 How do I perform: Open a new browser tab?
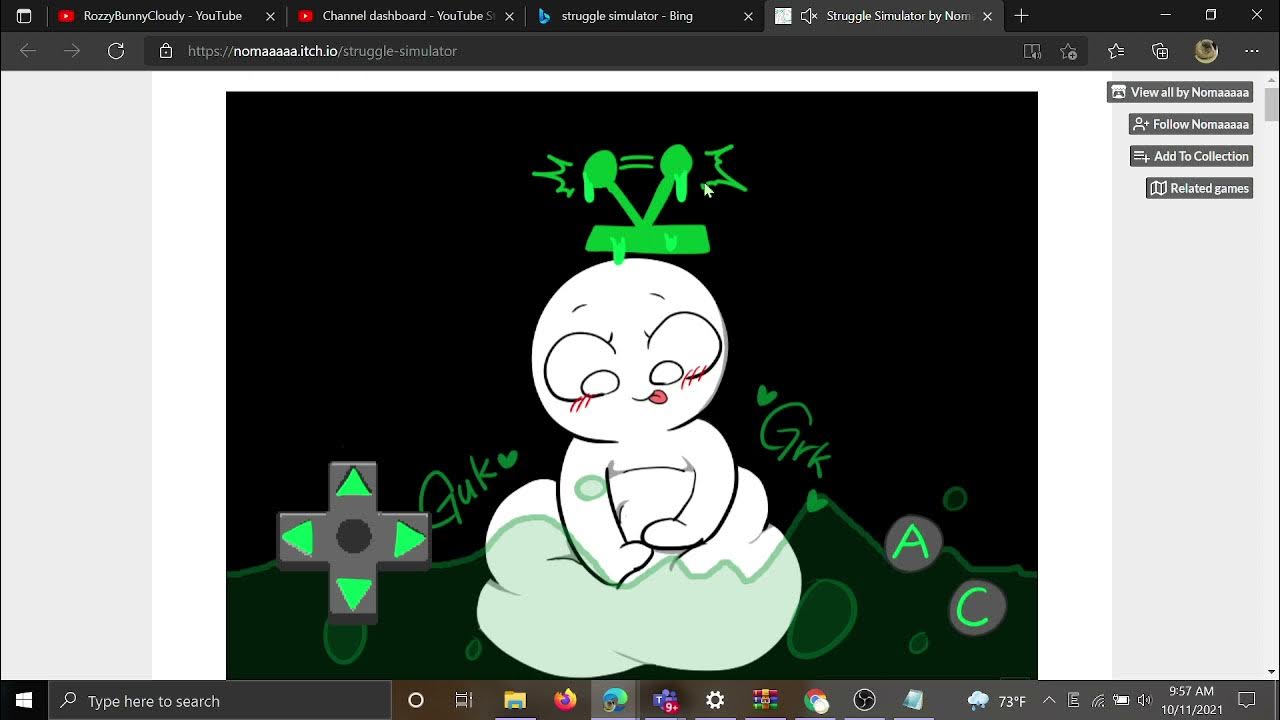1021,16
